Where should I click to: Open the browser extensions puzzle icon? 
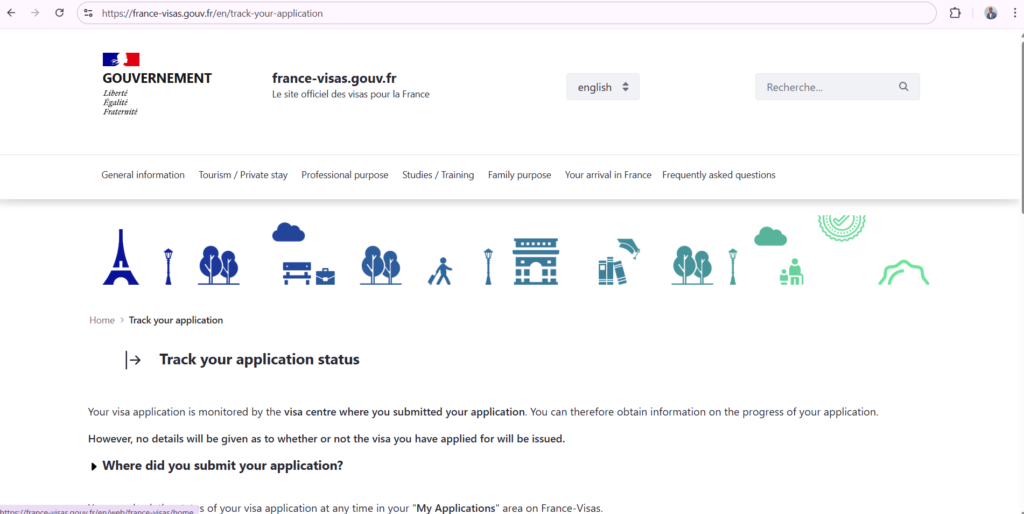(954, 13)
